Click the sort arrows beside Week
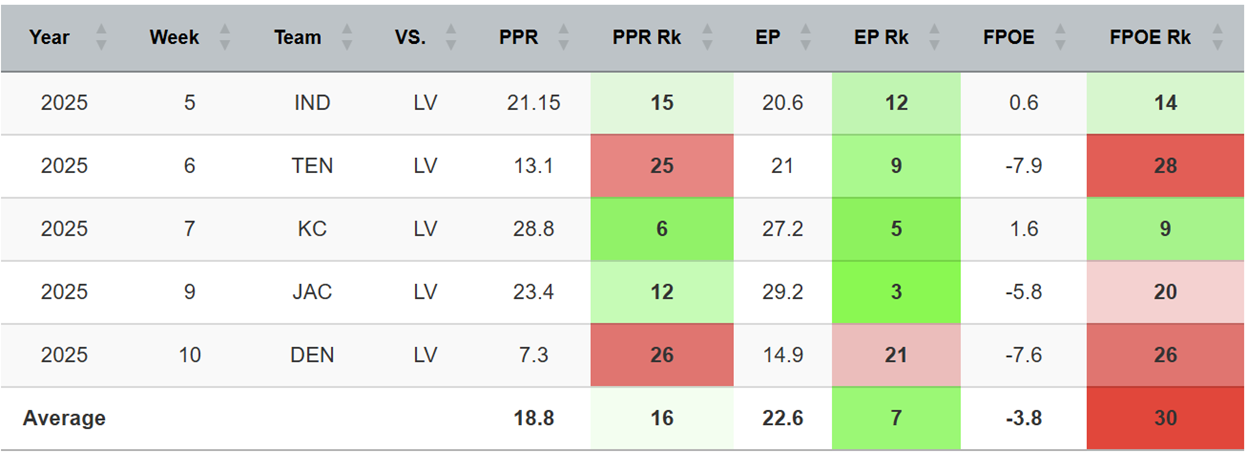This screenshot has height=452, width=1247. coord(224,38)
